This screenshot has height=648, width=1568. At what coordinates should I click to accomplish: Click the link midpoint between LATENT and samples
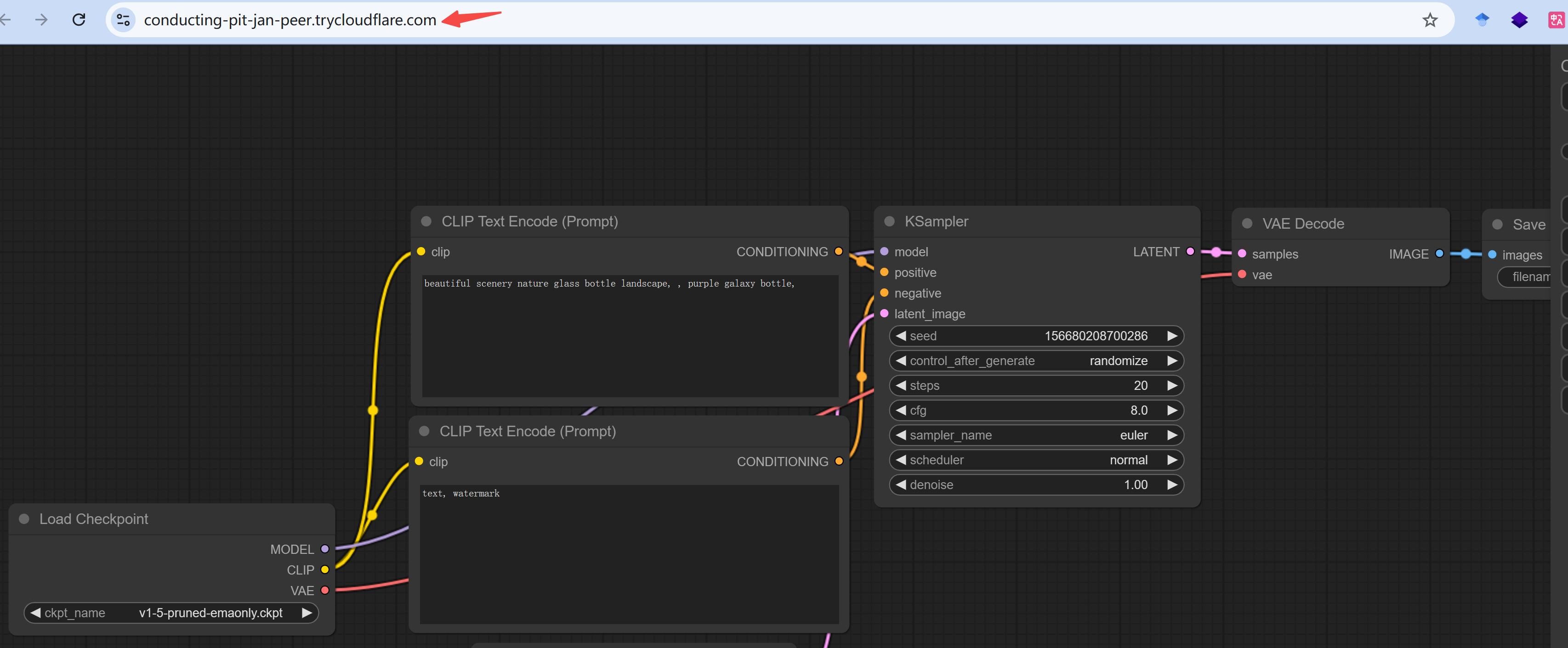click(x=1216, y=252)
